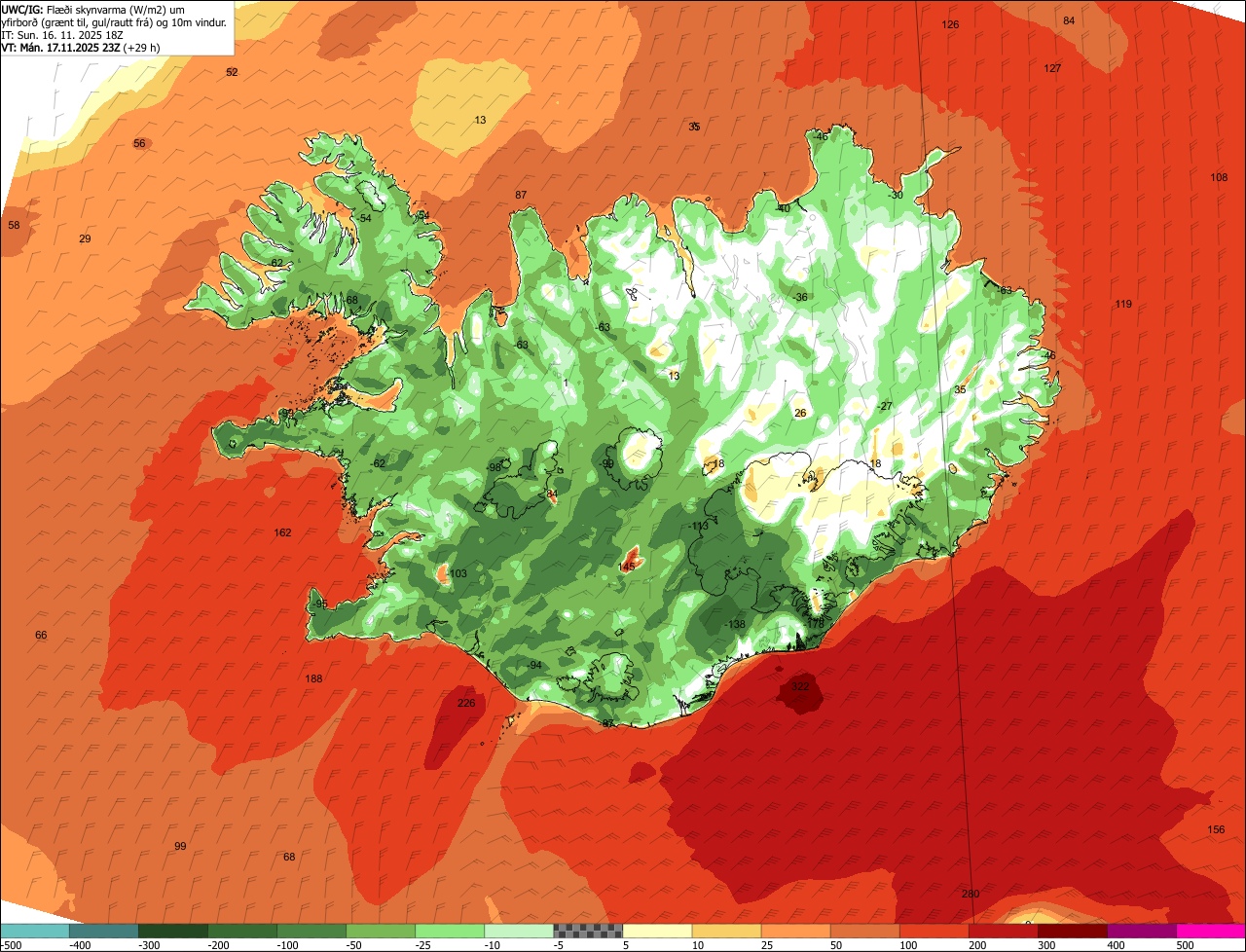
Task: Click the value 126 at the top
Action: pos(950,24)
